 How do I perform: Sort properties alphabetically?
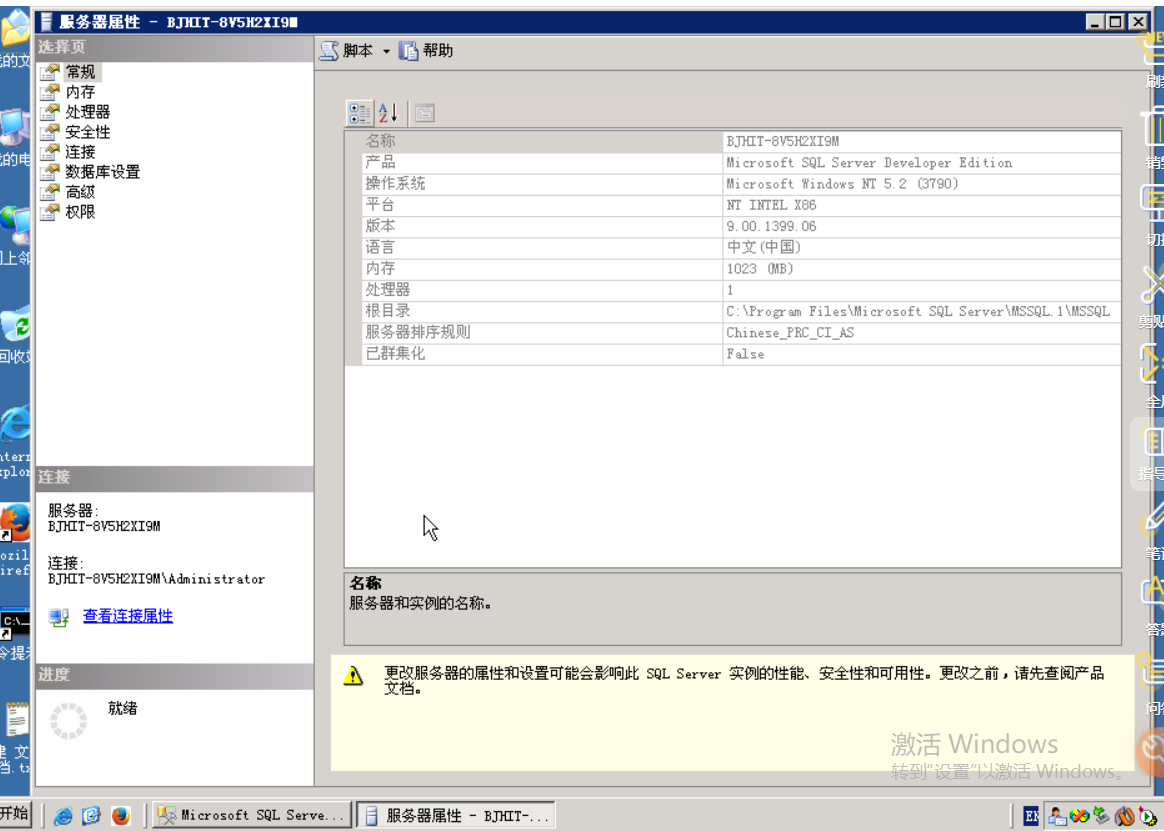click(389, 113)
